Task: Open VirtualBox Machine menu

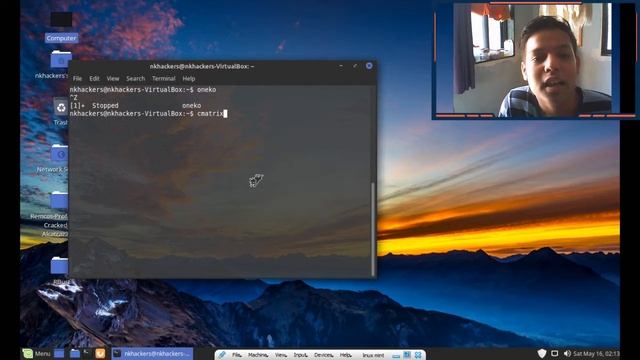Action: (x=258, y=355)
